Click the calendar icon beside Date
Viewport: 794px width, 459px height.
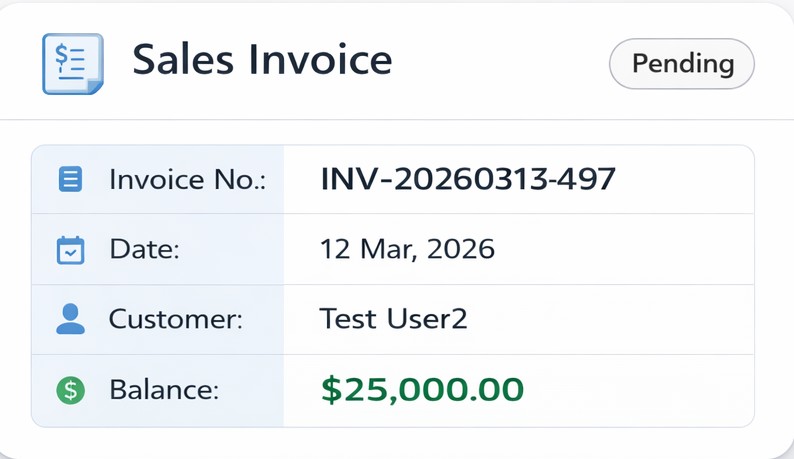(70, 249)
